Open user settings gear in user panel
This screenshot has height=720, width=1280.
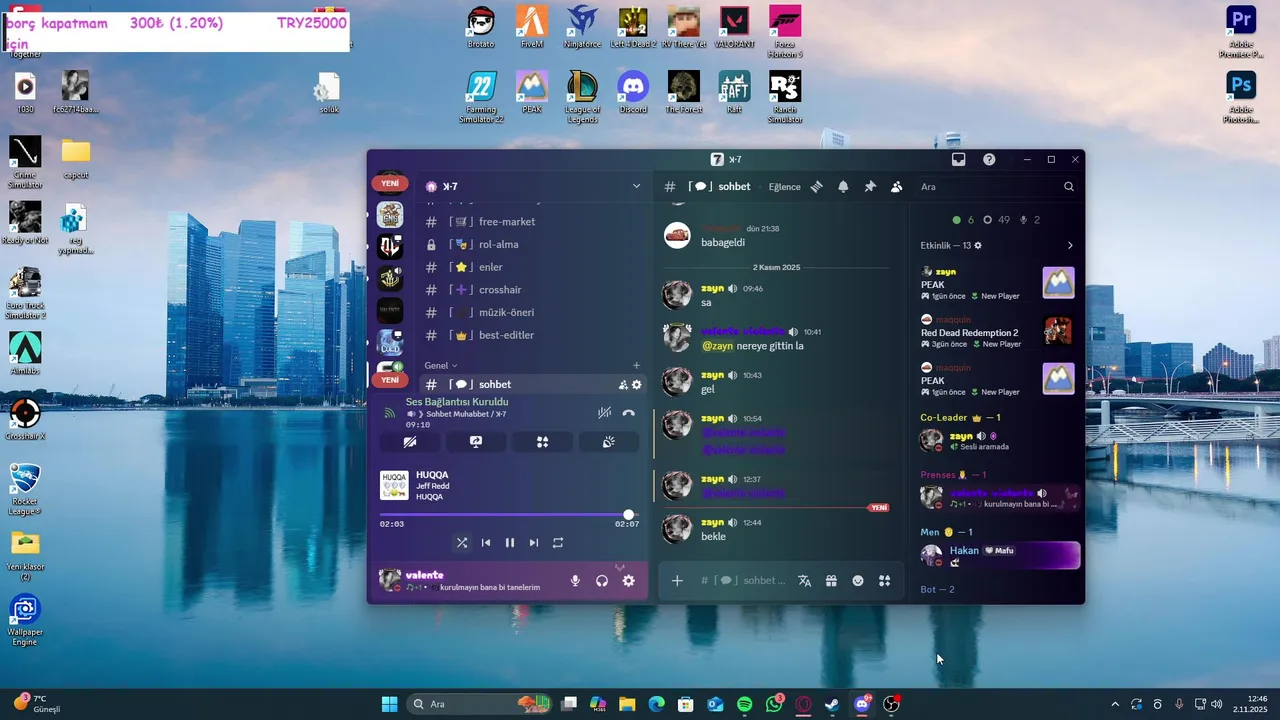point(629,581)
